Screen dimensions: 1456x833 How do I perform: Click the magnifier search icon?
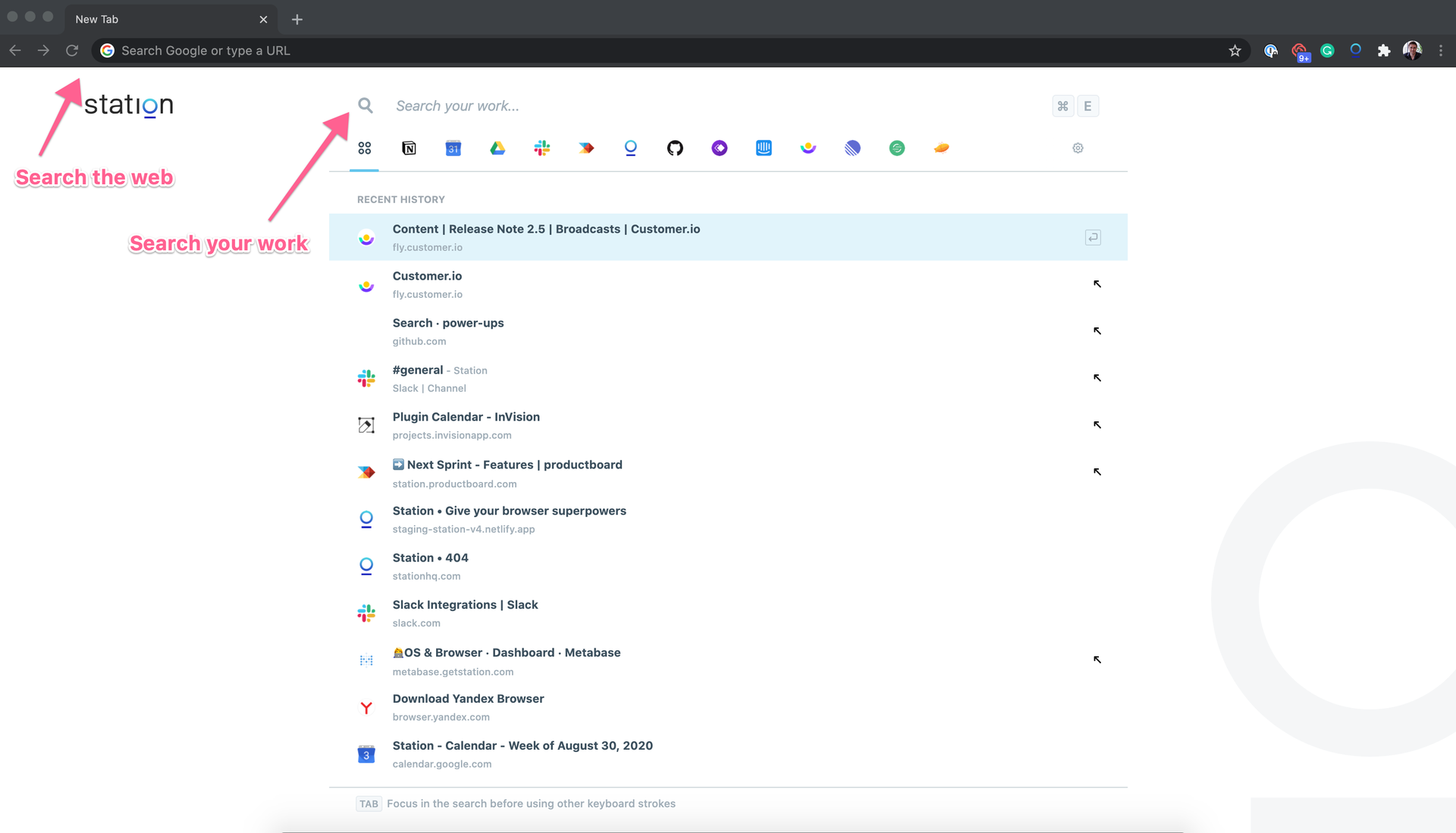click(366, 105)
